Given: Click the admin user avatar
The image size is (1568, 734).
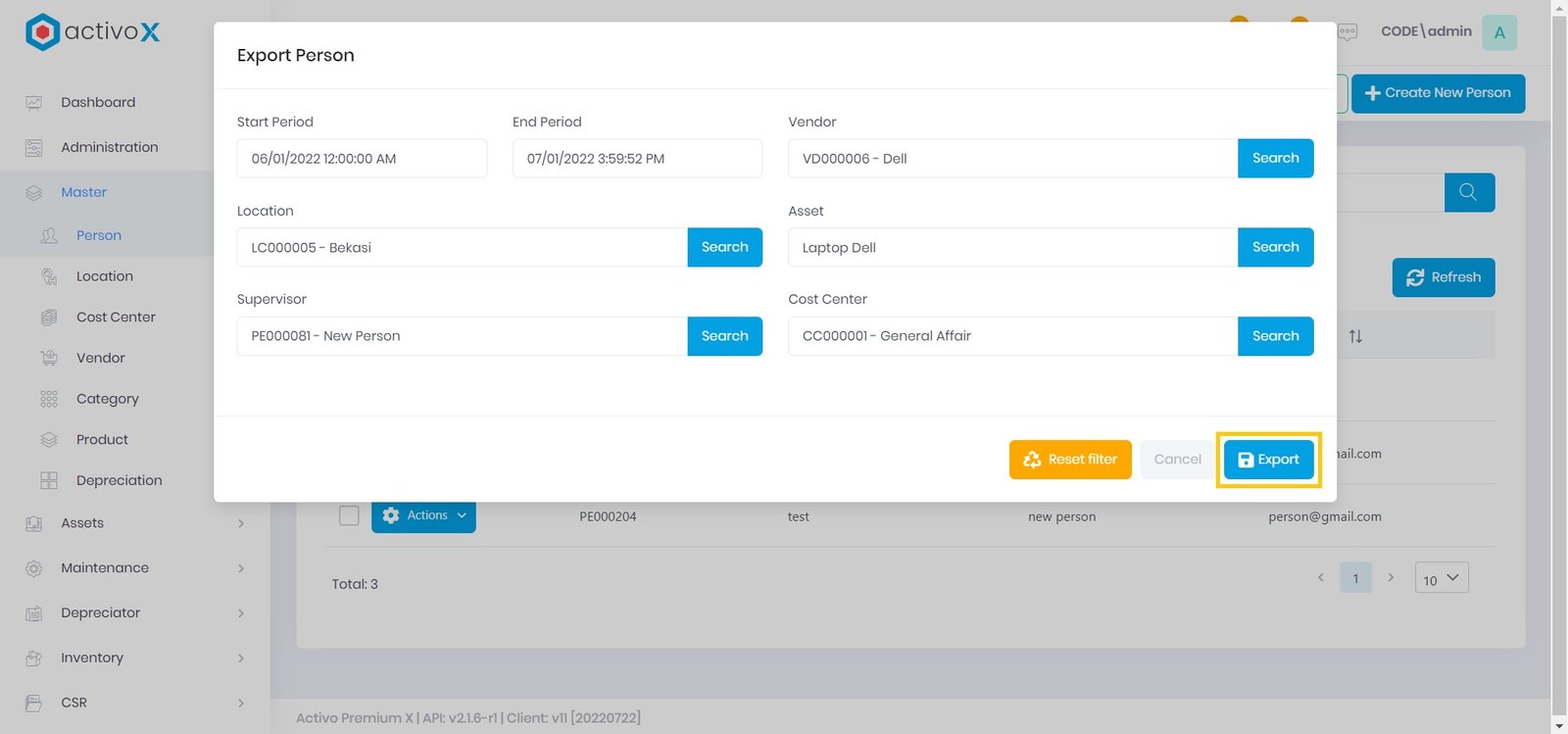Looking at the screenshot, I should [x=1498, y=32].
